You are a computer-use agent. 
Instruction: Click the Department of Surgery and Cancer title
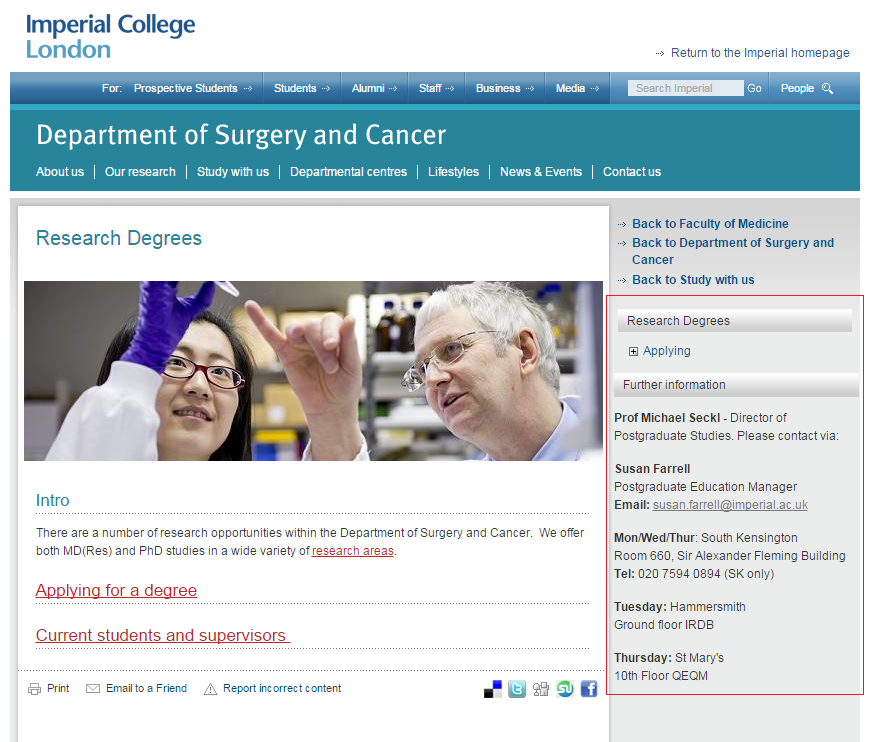241,135
